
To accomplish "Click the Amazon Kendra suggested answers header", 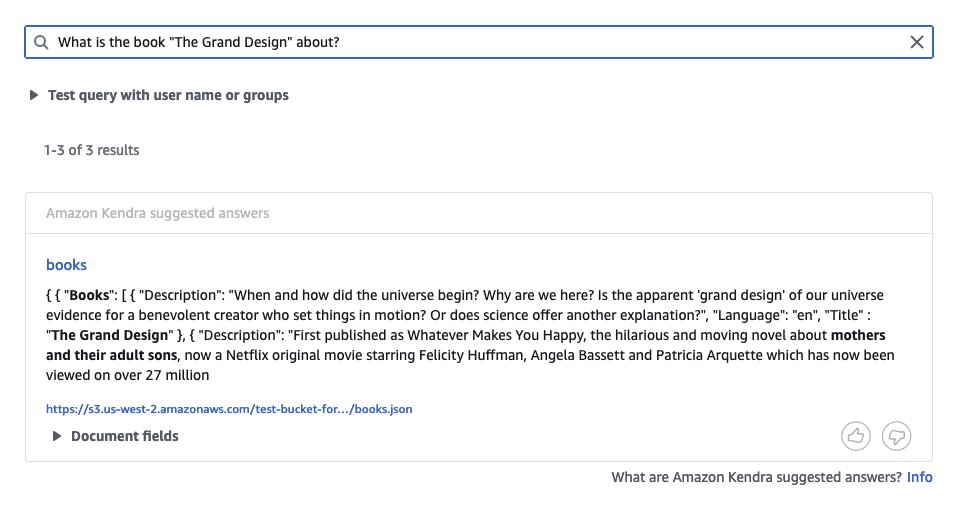I will click(x=157, y=213).
